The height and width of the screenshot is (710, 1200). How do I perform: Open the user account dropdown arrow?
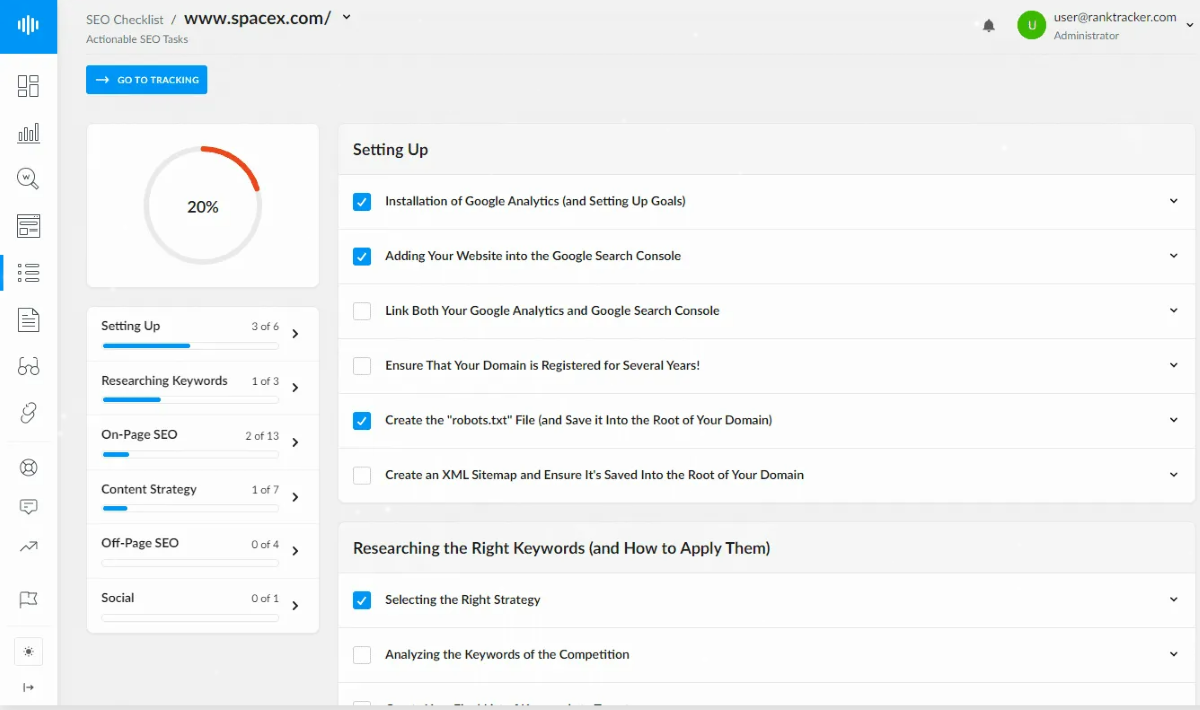point(1190,27)
